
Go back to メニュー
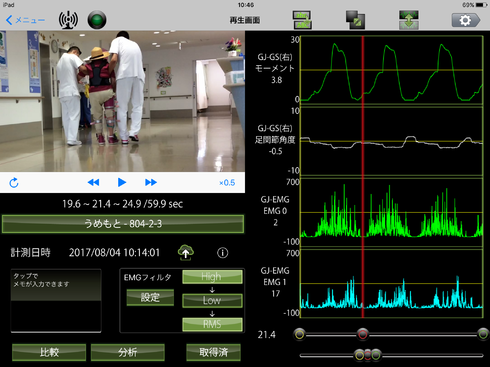tap(25, 20)
